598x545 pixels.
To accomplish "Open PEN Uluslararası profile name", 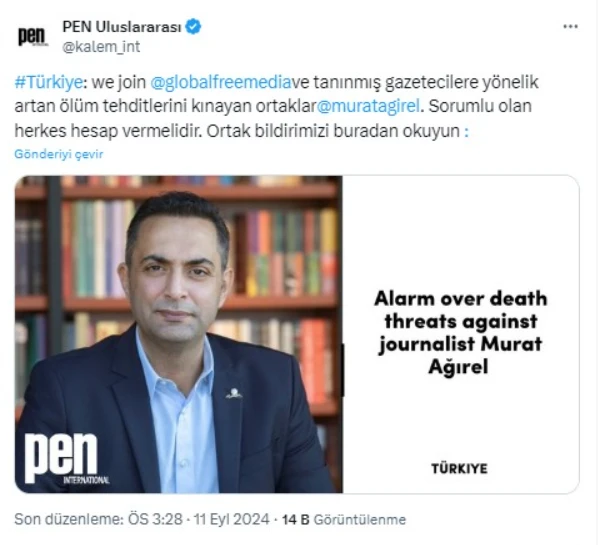I will (122, 27).
